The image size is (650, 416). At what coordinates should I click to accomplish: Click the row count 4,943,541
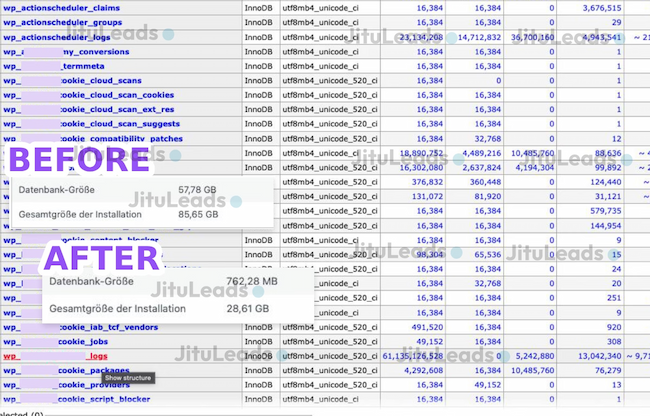[x=602, y=37]
